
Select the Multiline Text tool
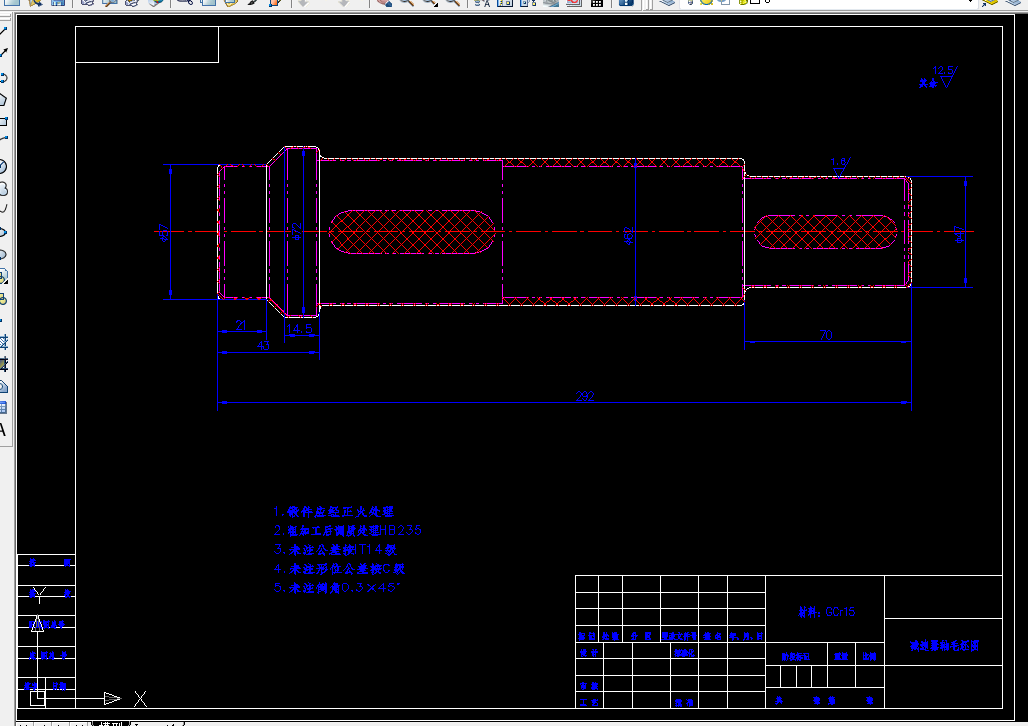3,430
